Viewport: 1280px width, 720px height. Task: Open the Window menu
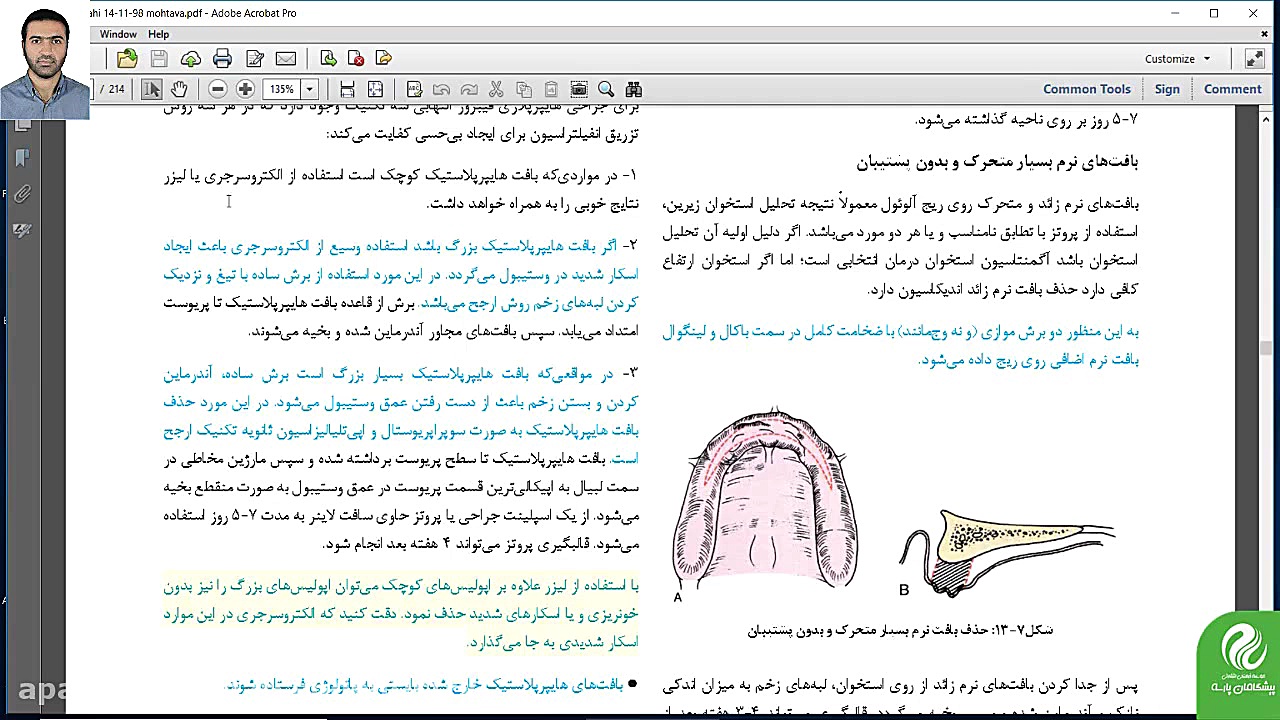point(118,33)
